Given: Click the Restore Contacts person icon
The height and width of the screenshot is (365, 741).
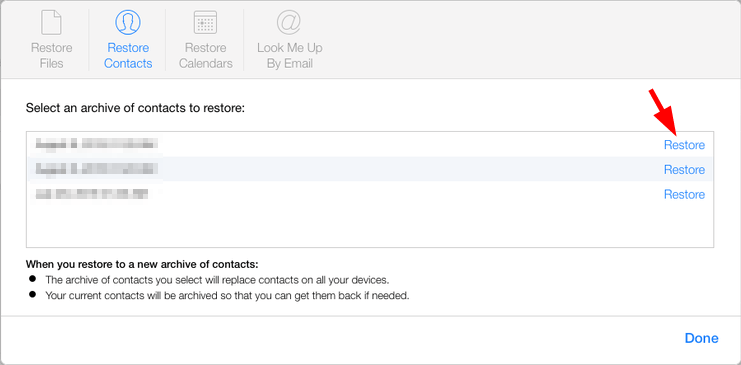Looking at the screenshot, I should tap(128, 22).
